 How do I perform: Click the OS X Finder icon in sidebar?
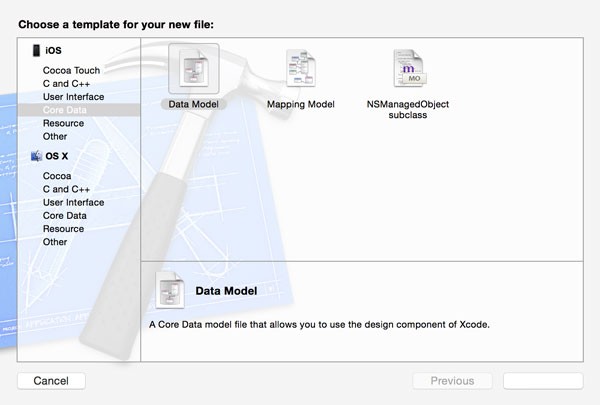pos(36,156)
